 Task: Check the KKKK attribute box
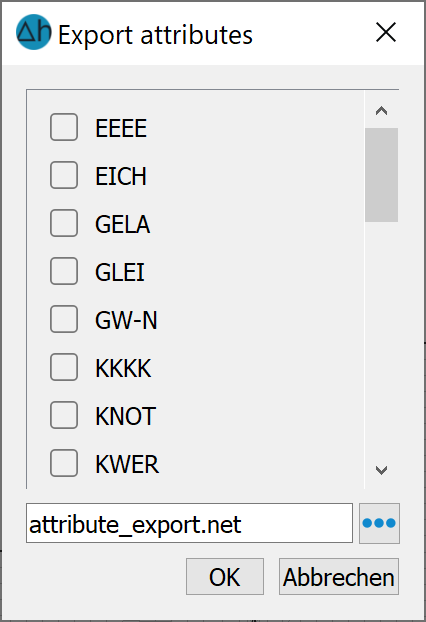[x=64, y=367]
